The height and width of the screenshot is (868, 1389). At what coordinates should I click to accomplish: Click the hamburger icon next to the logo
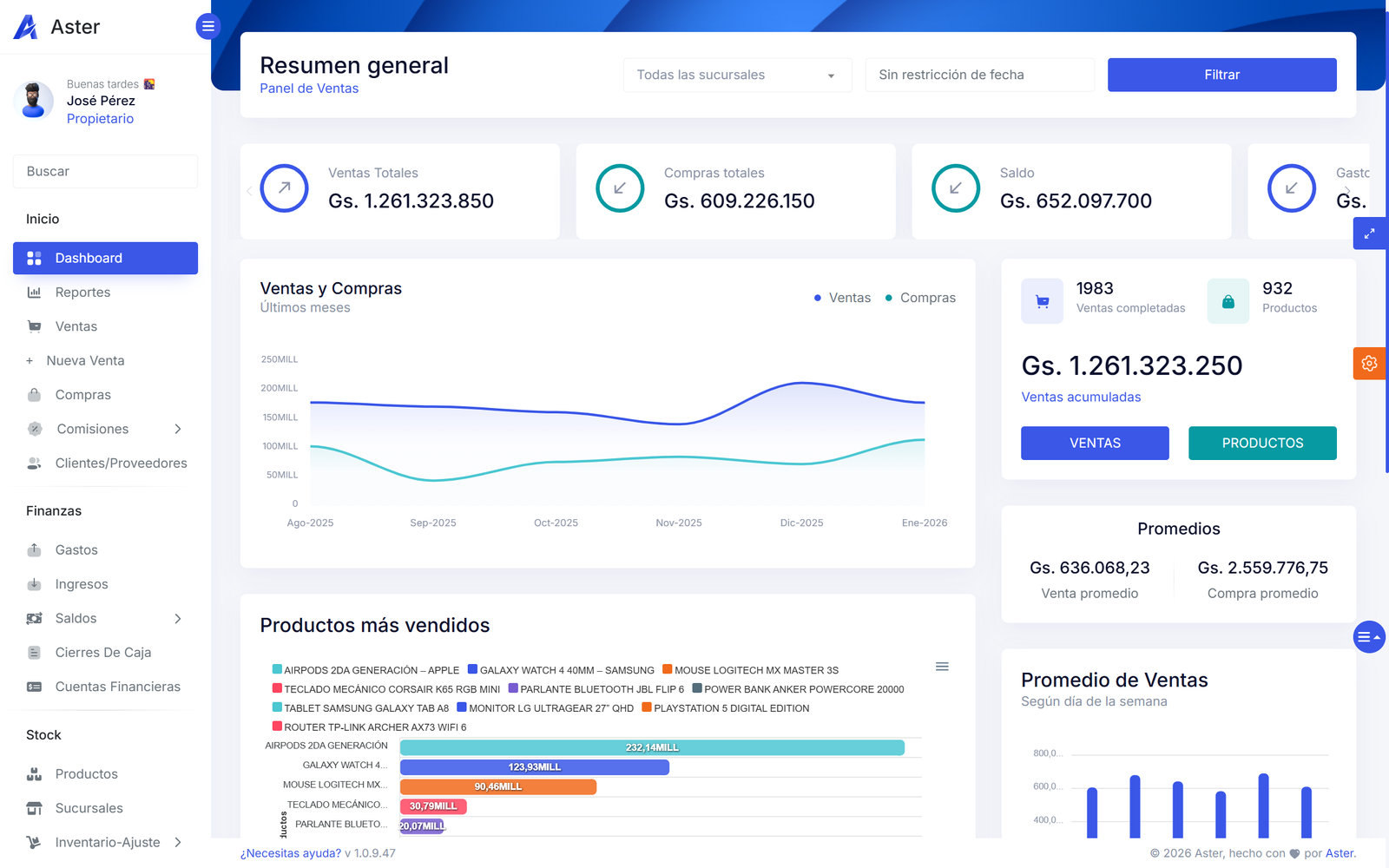click(207, 26)
